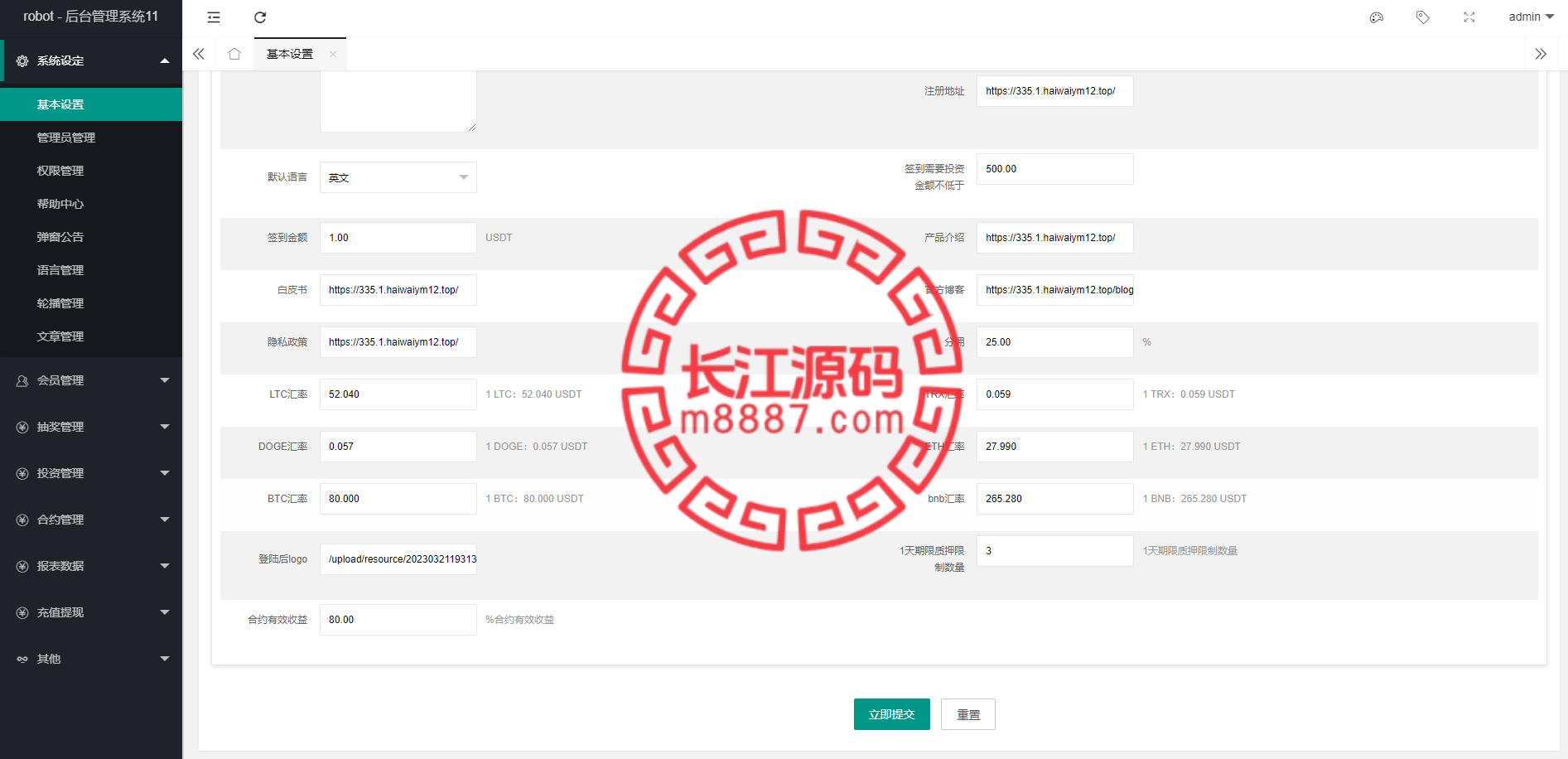This screenshot has width=1568, height=759.
Task: Click the 投资管理 icon
Action: (22, 473)
